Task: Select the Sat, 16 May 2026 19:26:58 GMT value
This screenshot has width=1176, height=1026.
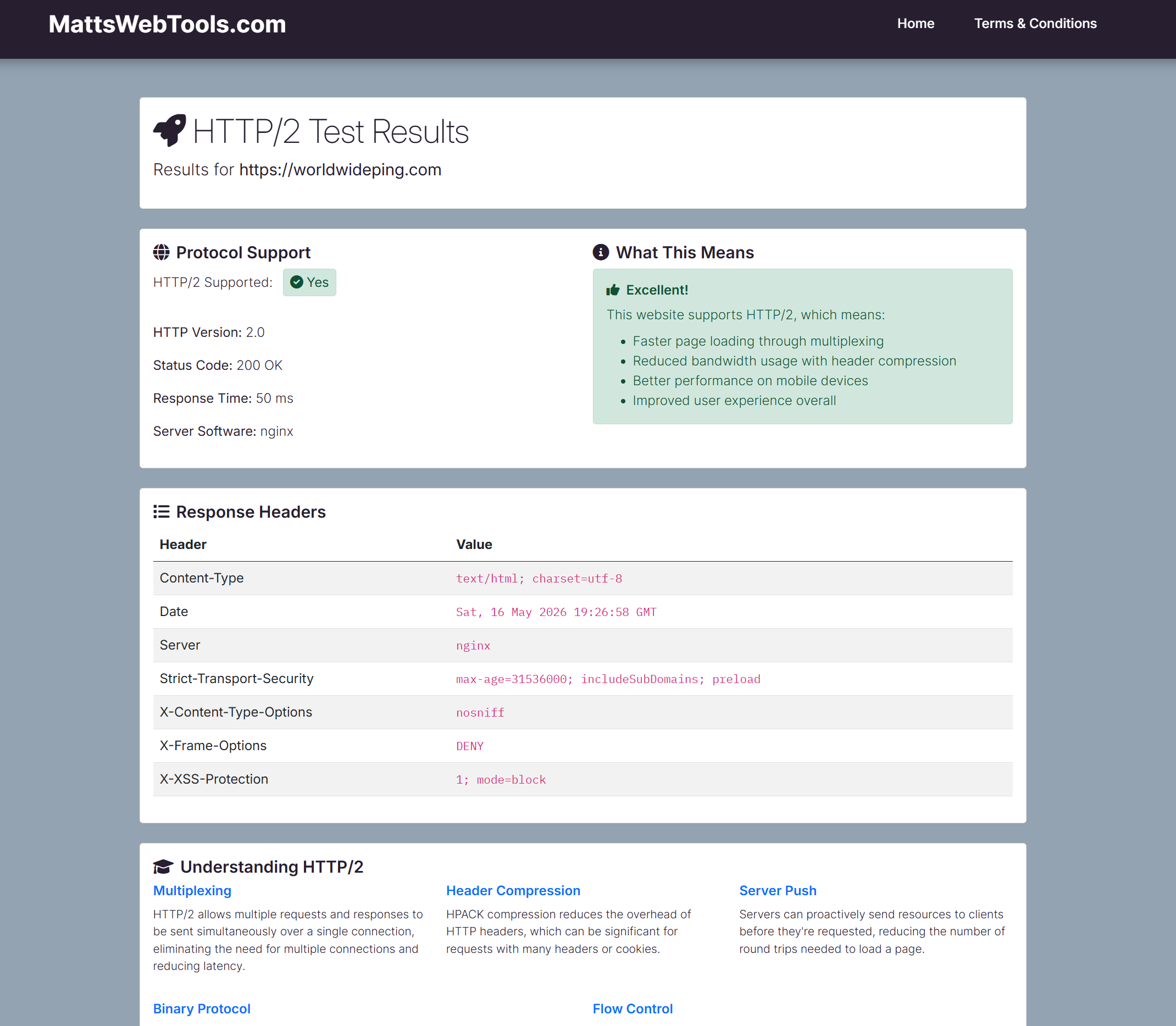Action: (x=556, y=612)
